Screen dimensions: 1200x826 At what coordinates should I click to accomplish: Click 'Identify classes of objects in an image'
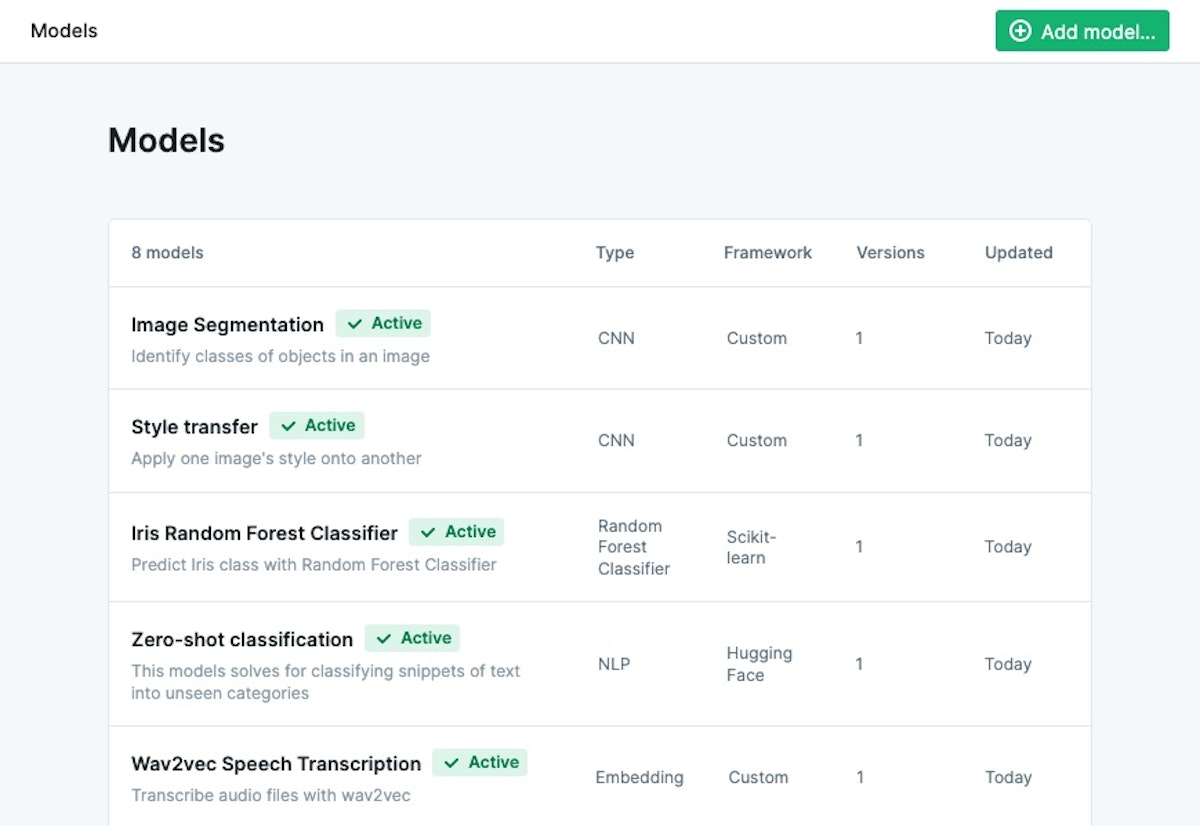point(280,356)
